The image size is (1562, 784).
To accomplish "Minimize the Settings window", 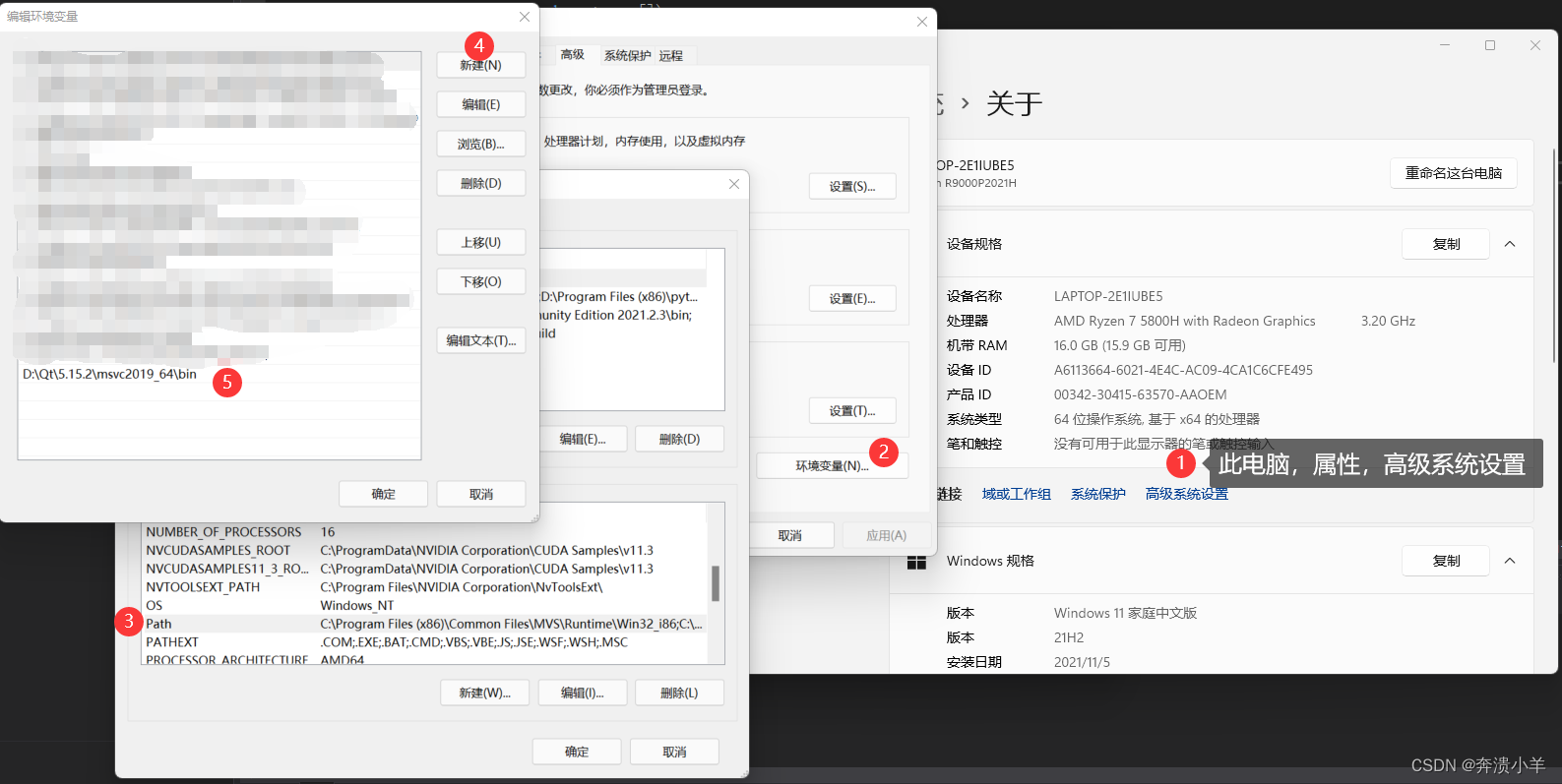I will (x=1445, y=45).
